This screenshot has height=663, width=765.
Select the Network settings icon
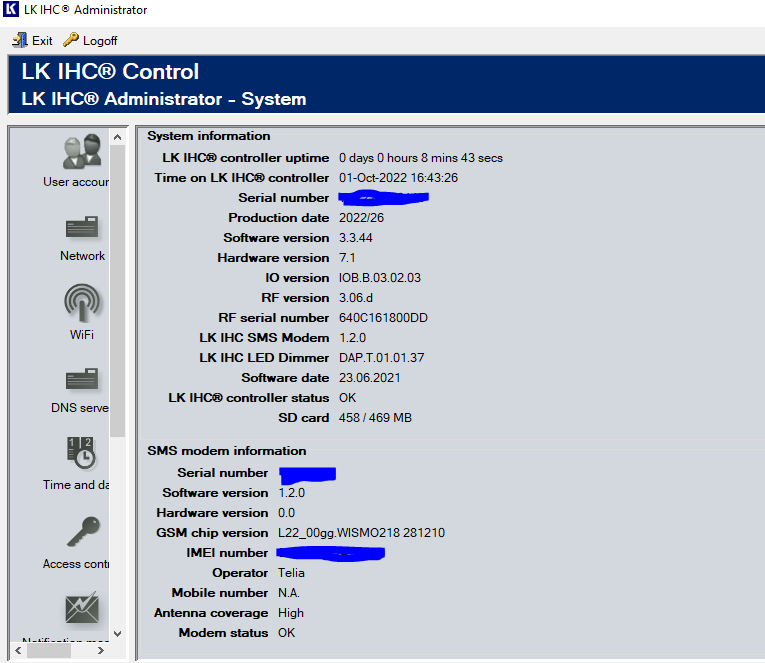click(x=82, y=228)
